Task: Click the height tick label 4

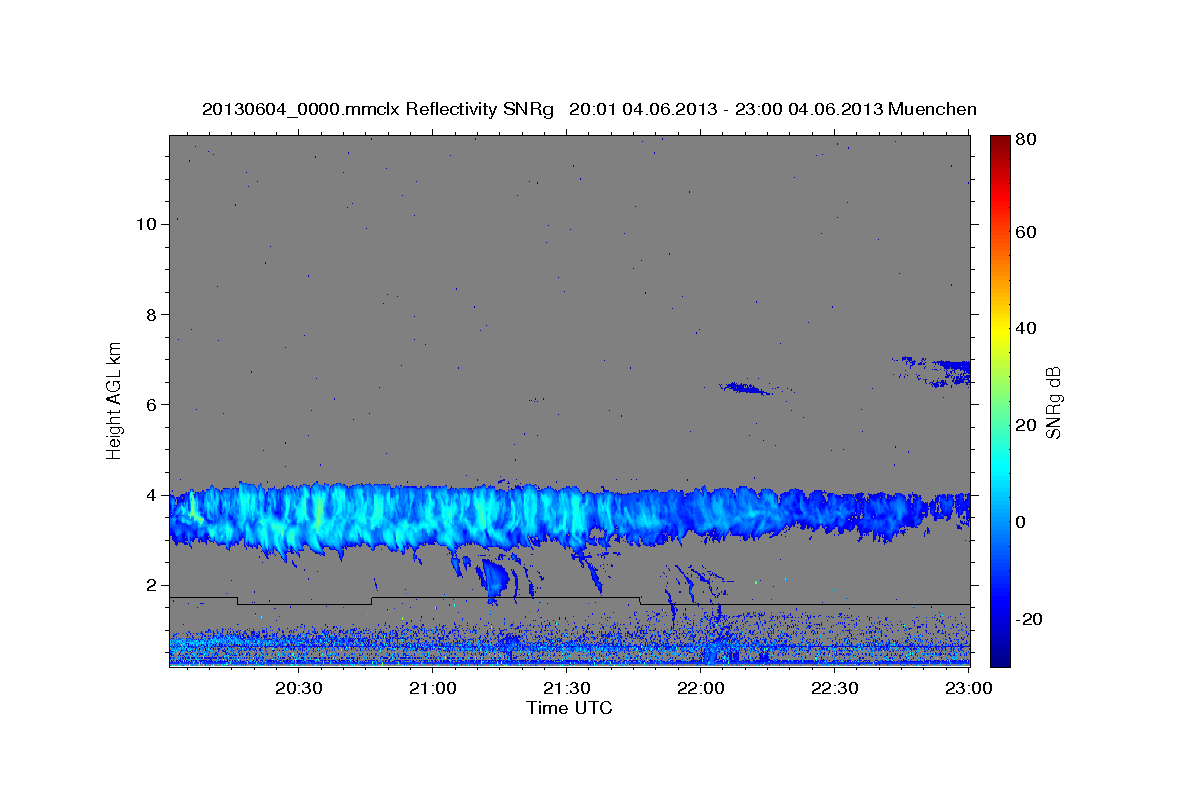Action: click(151, 495)
